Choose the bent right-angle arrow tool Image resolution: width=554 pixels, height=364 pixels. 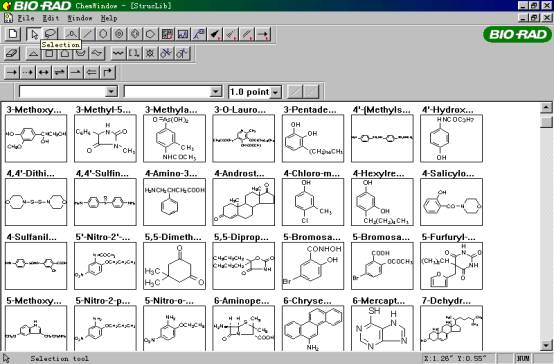point(108,72)
